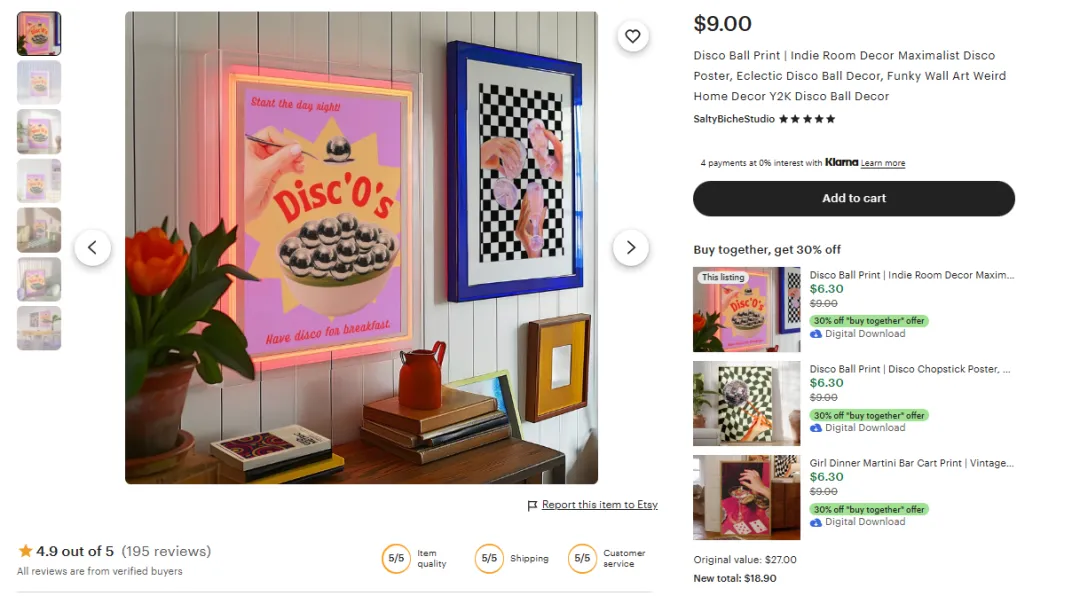Go to the next product image
The height and width of the screenshot is (596, 1080).
pyautogui.click(x=630, y=247)
